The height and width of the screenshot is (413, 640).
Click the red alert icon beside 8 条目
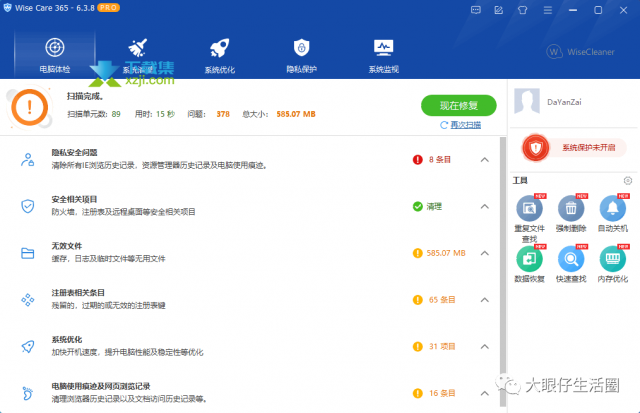(x=418, y=160)
